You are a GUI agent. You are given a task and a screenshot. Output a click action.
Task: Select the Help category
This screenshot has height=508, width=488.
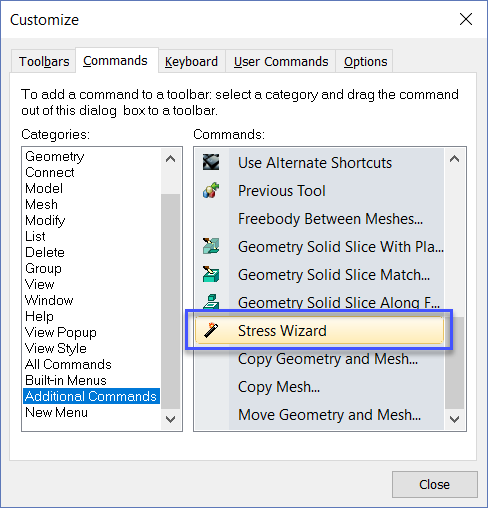91,316
